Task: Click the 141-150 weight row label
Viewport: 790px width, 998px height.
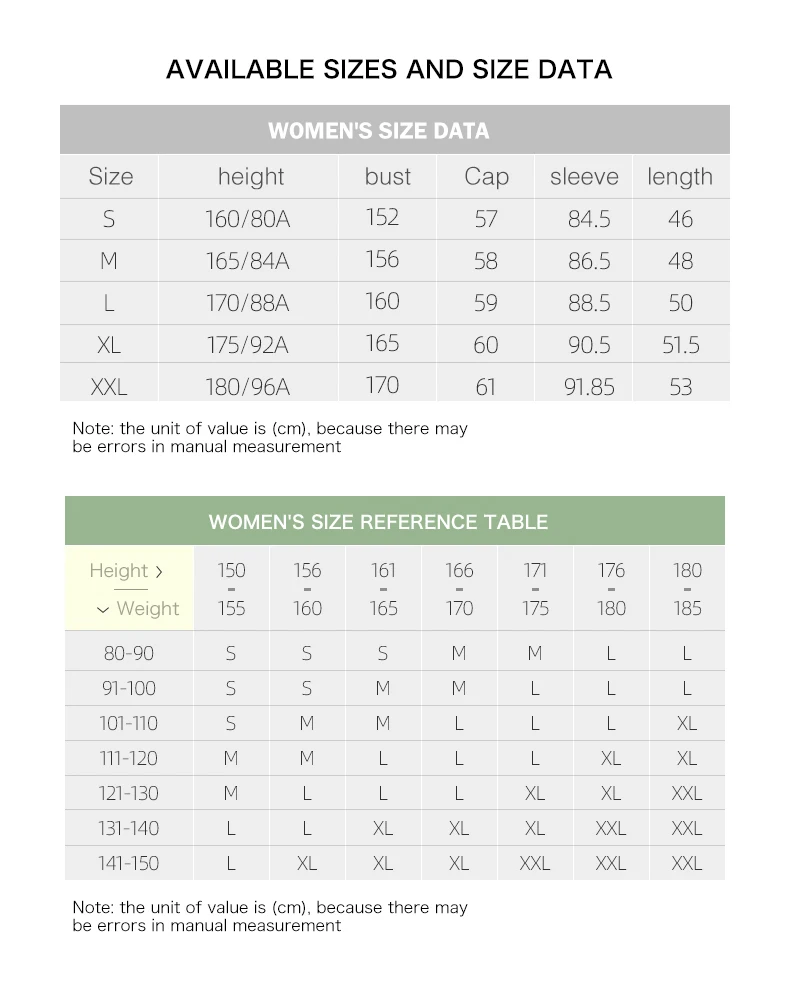Action: (x=129, y=863)
